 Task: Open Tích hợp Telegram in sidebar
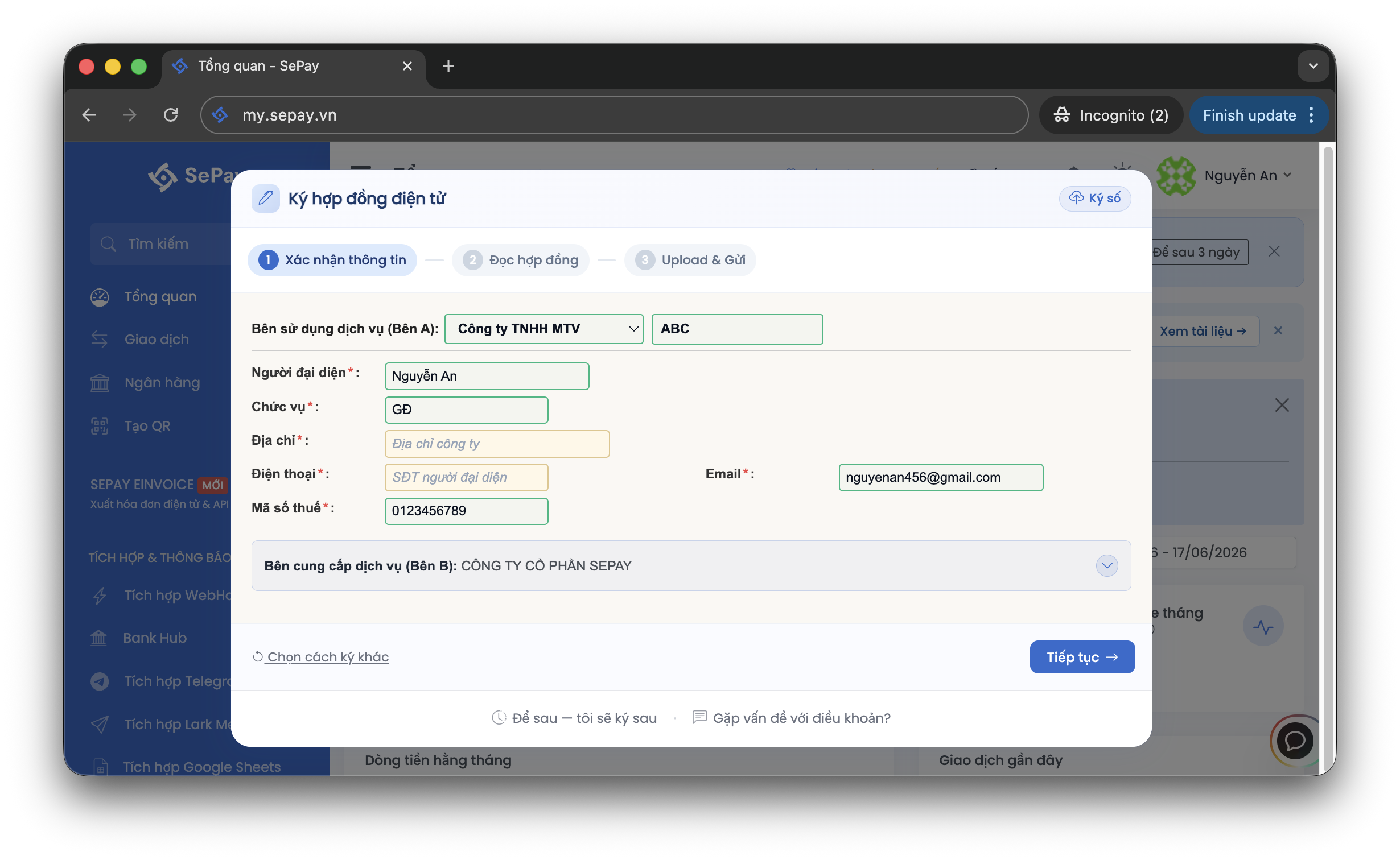(x=178, y=681)
